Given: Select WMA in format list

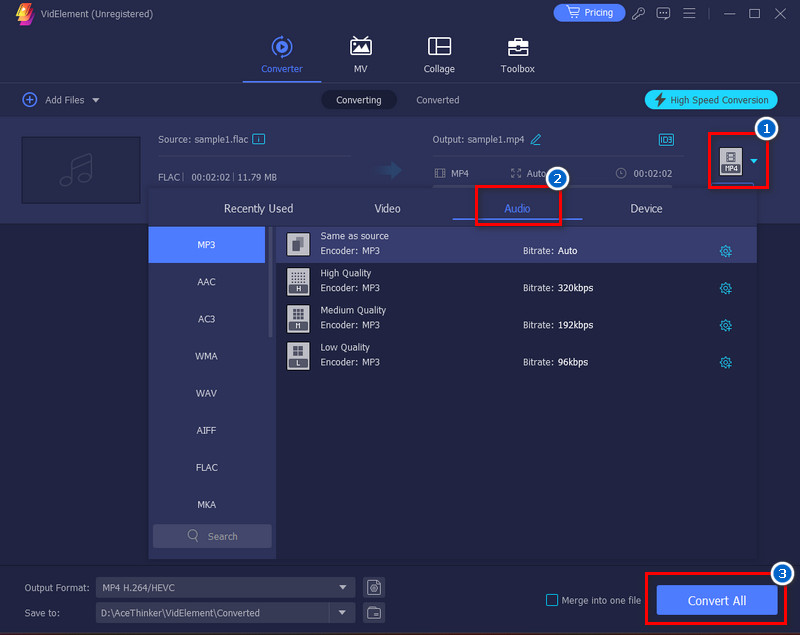Looking at the screenshot, I should (x=207, y=356).
